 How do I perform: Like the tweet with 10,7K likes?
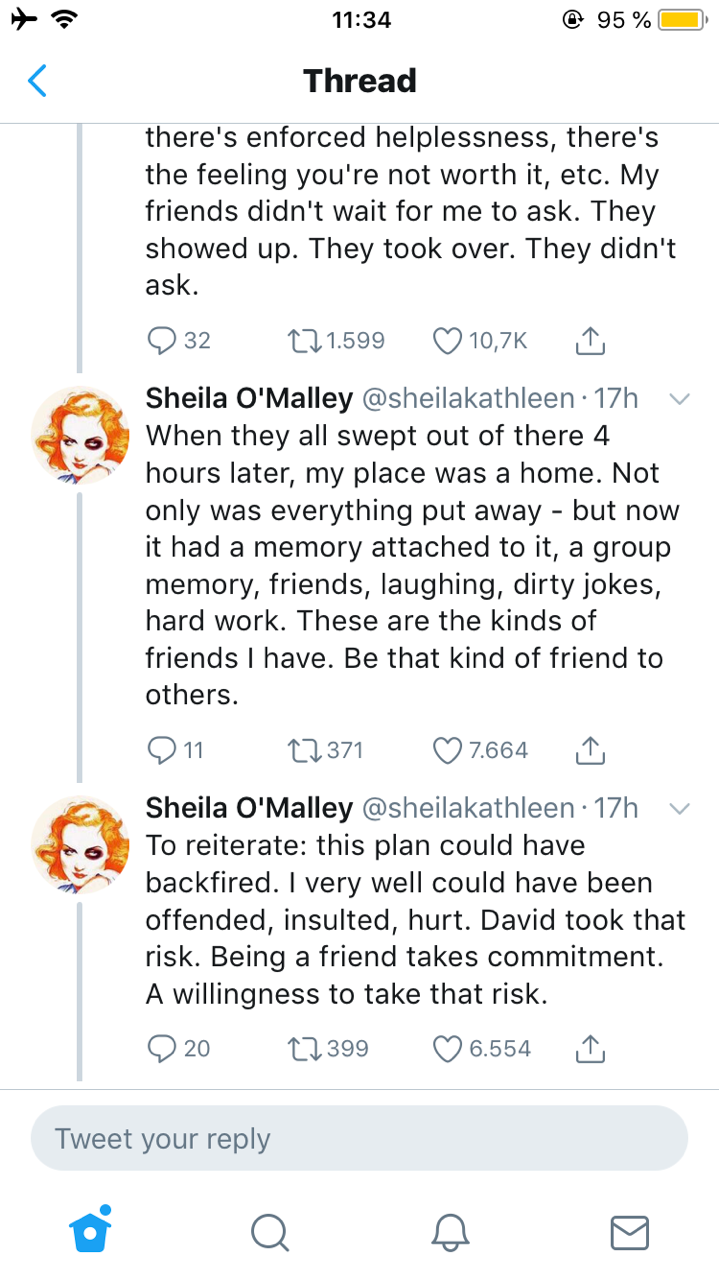click(450, 340)
